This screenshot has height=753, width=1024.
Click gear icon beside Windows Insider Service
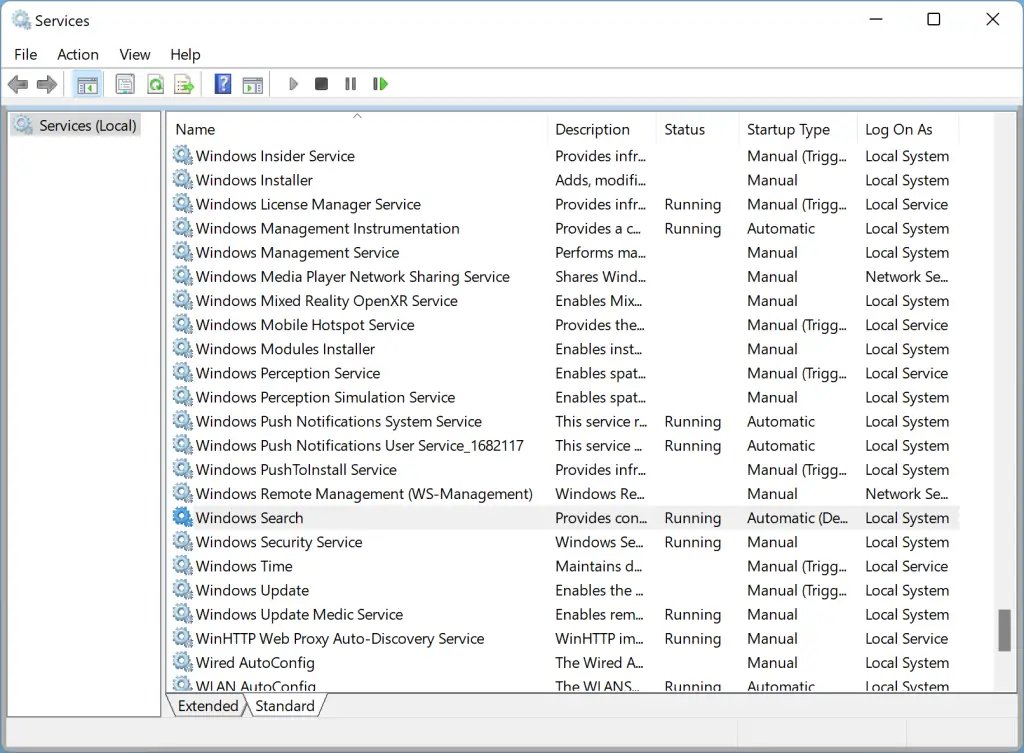coord(183,155)
